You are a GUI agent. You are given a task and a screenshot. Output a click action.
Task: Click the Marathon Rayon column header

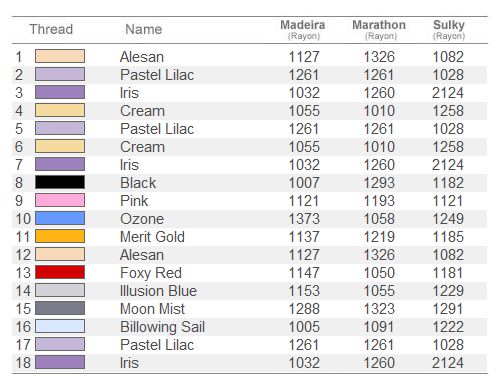(x=379, y=29)
